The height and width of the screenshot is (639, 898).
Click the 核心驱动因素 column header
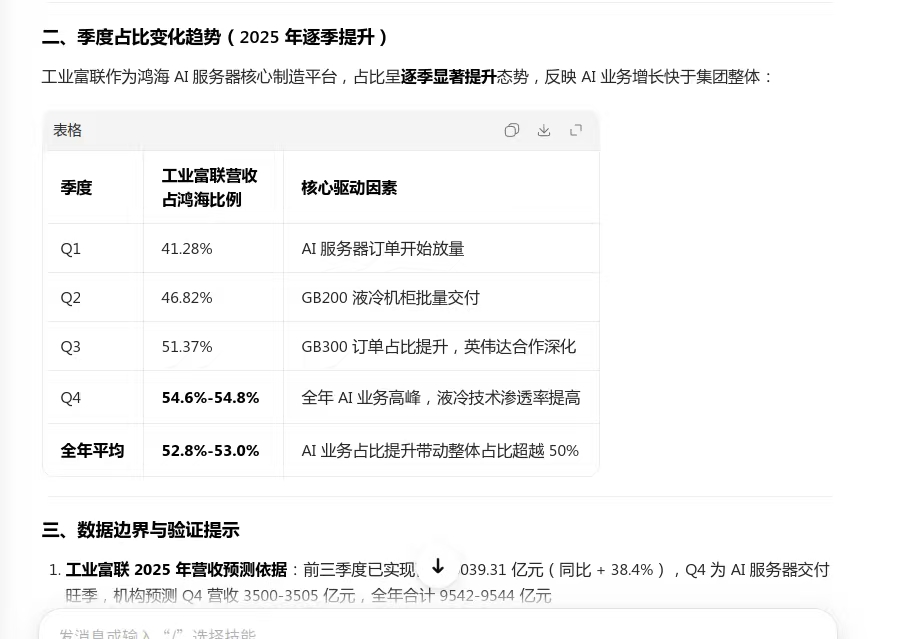pos(349,187)
